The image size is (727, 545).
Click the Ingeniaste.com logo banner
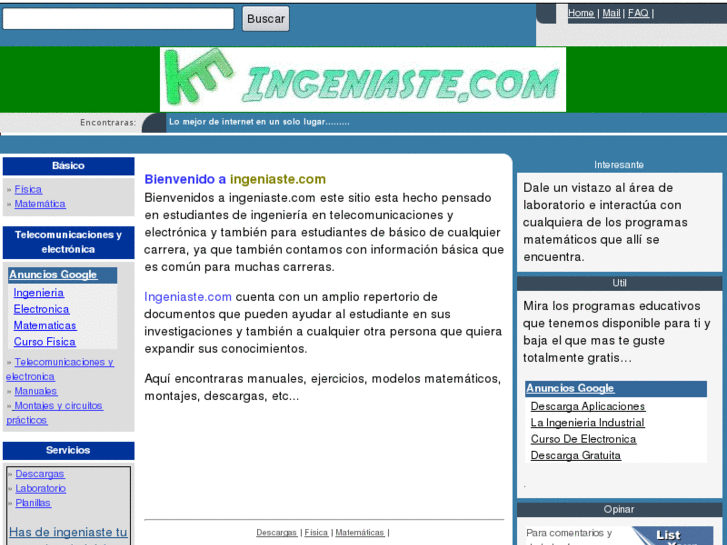point(363,79)
